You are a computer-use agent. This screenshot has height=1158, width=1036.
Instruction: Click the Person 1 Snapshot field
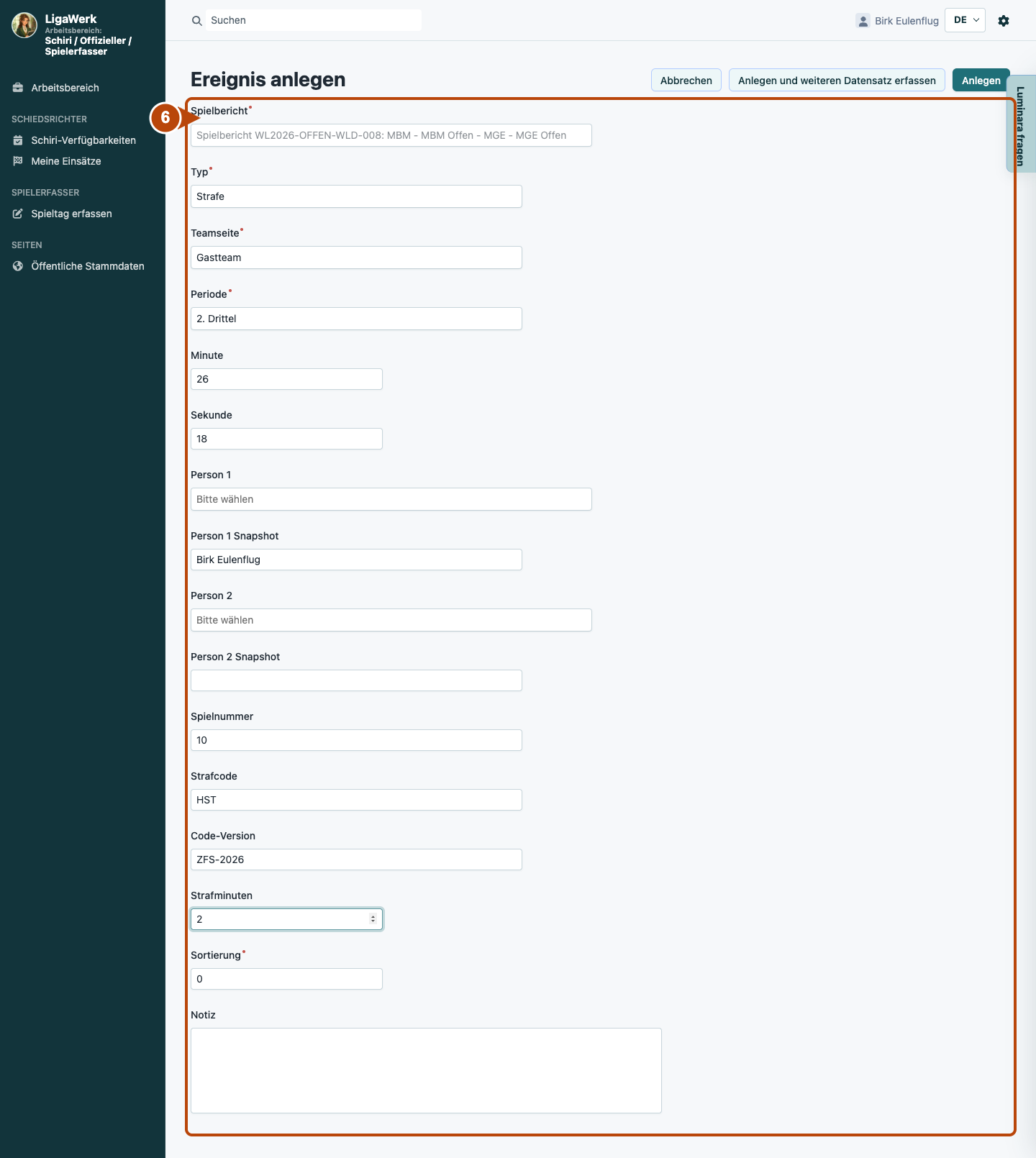point(356,560)
